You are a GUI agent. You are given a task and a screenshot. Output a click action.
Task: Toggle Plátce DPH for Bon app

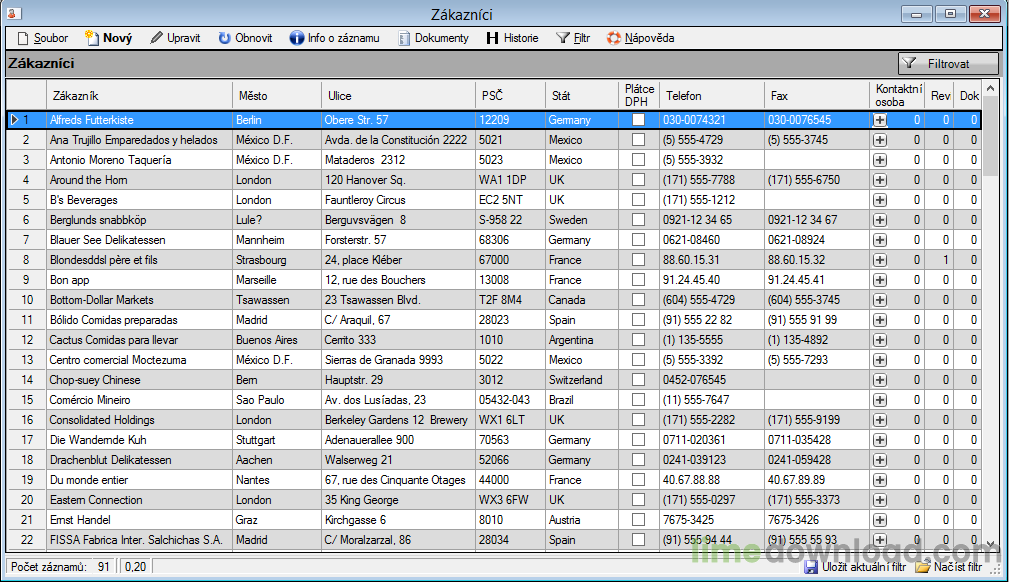point(638,280)
